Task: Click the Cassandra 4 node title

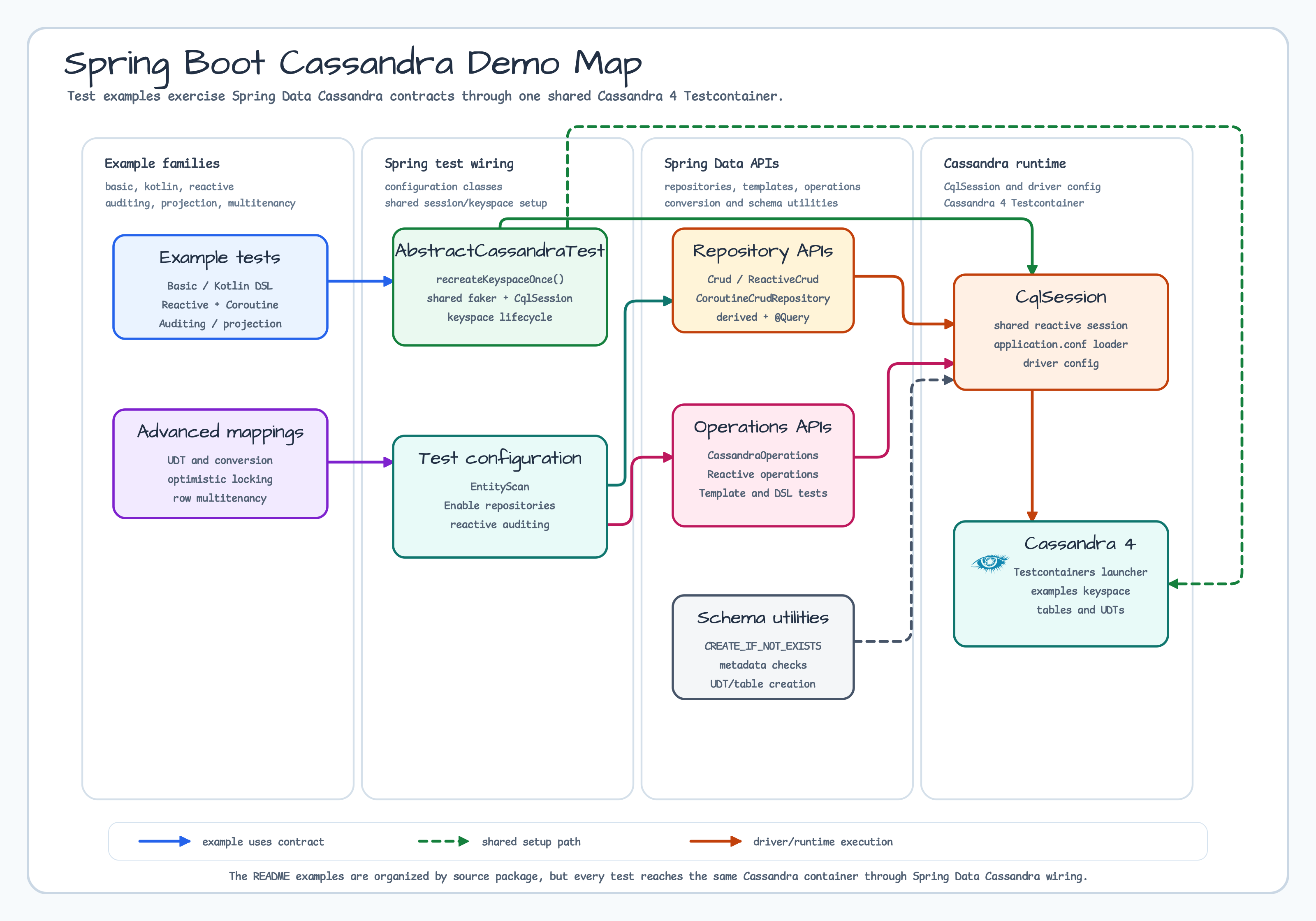Action: point(1080,543)
